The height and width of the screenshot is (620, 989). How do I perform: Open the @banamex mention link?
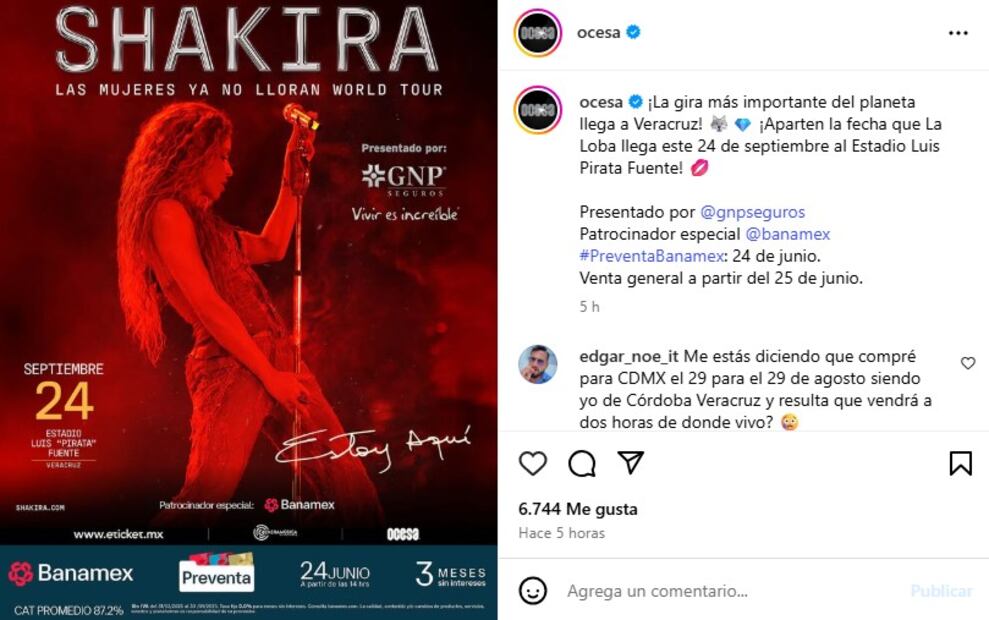pyautogui.click(x=788, y=234)
